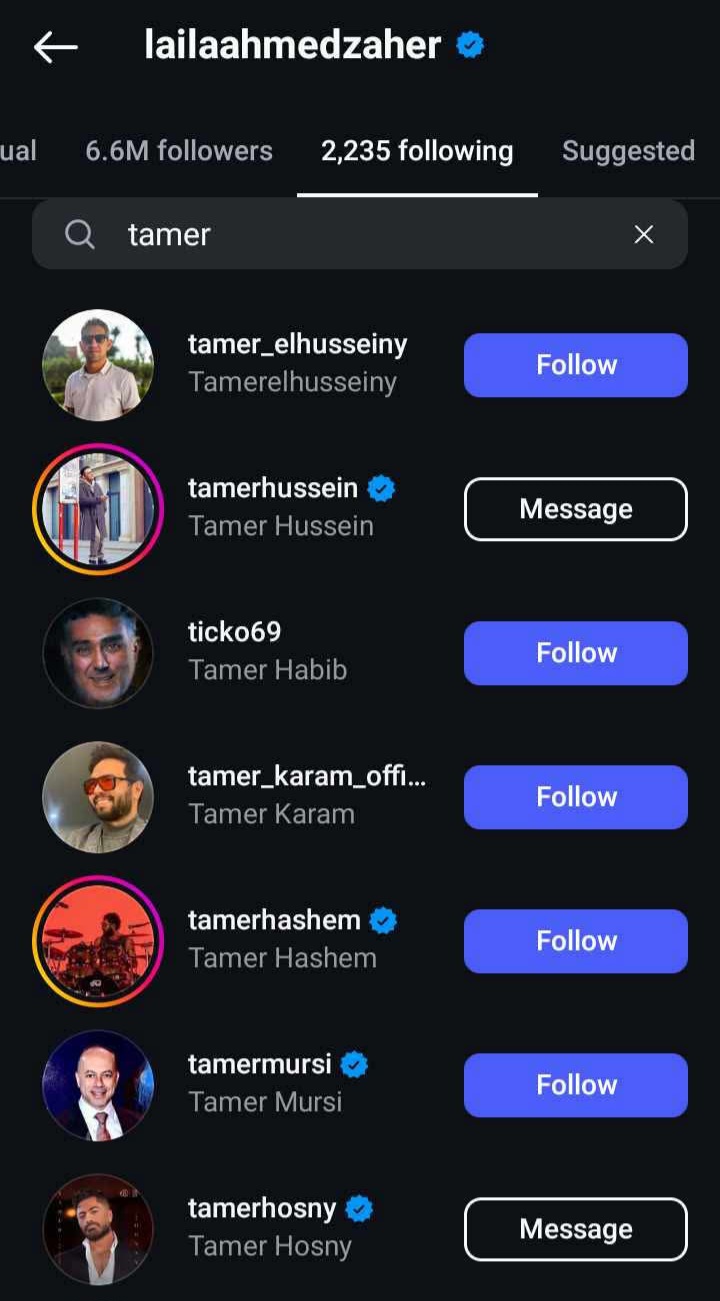The height and width of the screenshot is (1301, 720).
Task: Follow Tamer Mursi
Action: (575, 1085)
